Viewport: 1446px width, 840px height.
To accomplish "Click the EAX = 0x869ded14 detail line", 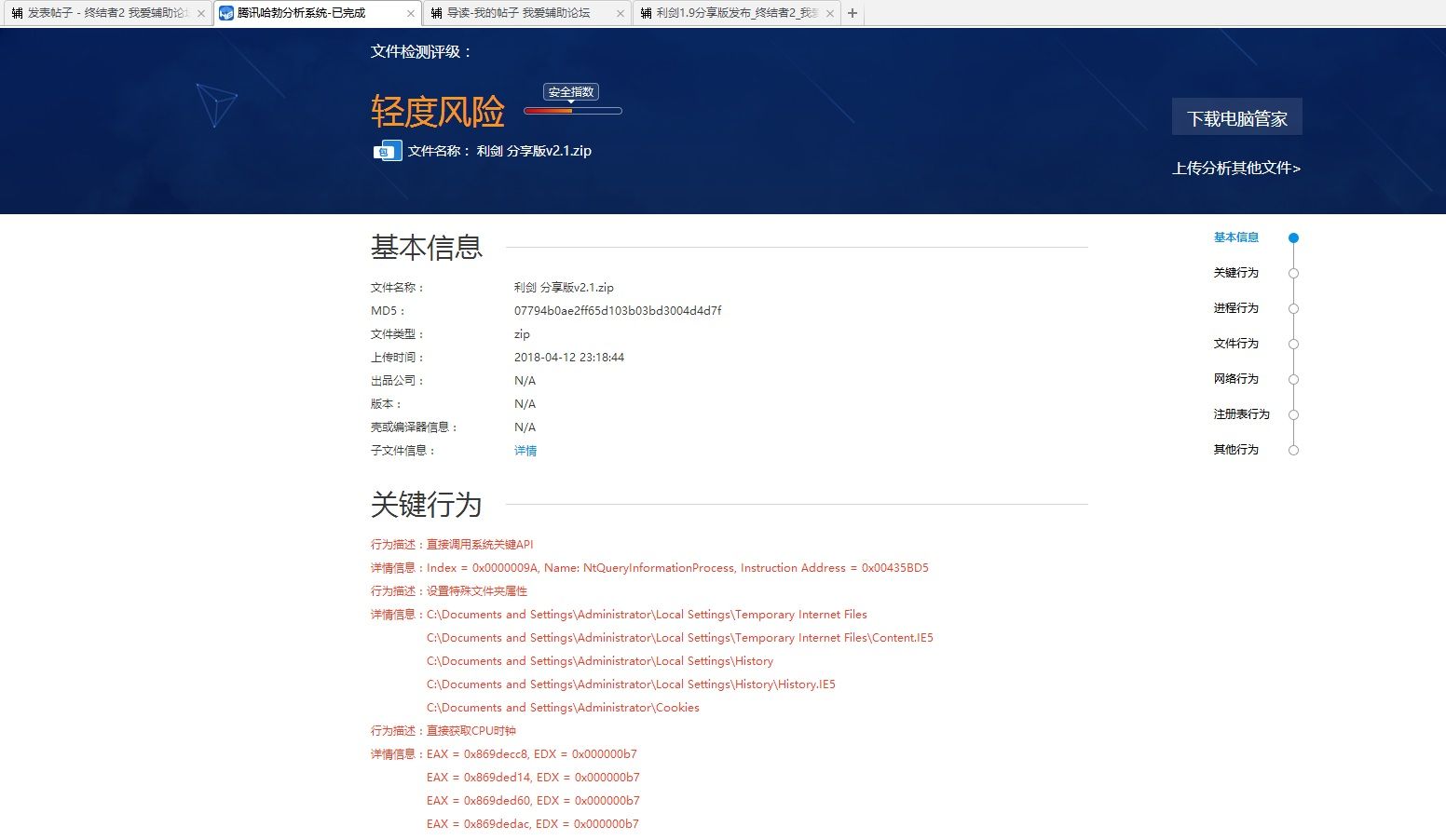I will tap(533, 778).
